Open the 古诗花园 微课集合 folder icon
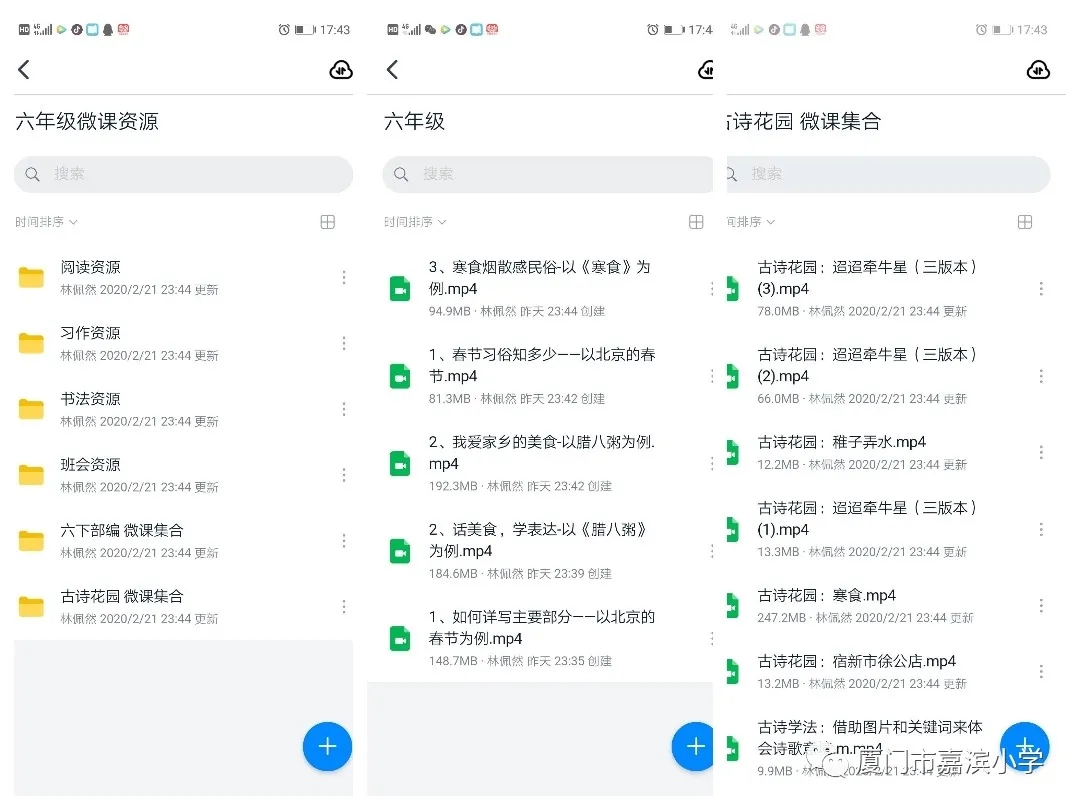Viewport: 1080px width, 810px height. [30, 603]
